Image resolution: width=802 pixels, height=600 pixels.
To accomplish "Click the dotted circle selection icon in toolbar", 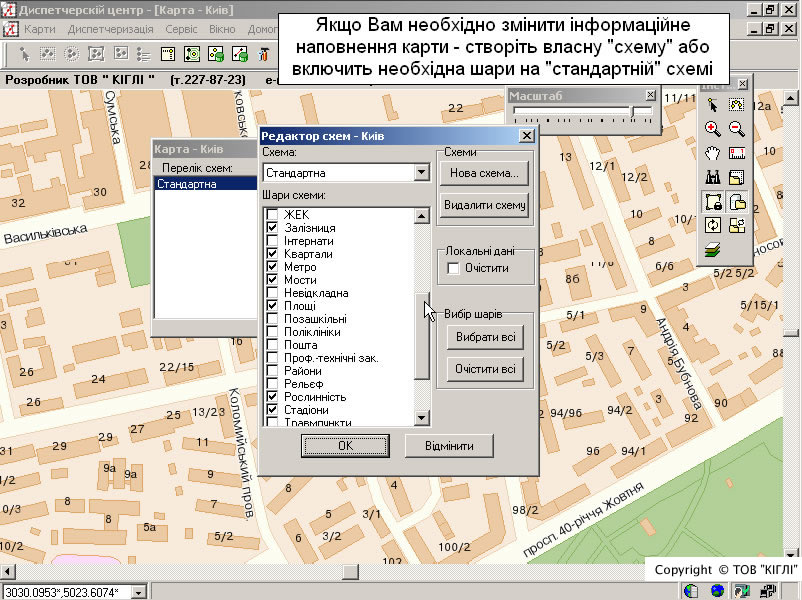I will (x=72, y=54).
